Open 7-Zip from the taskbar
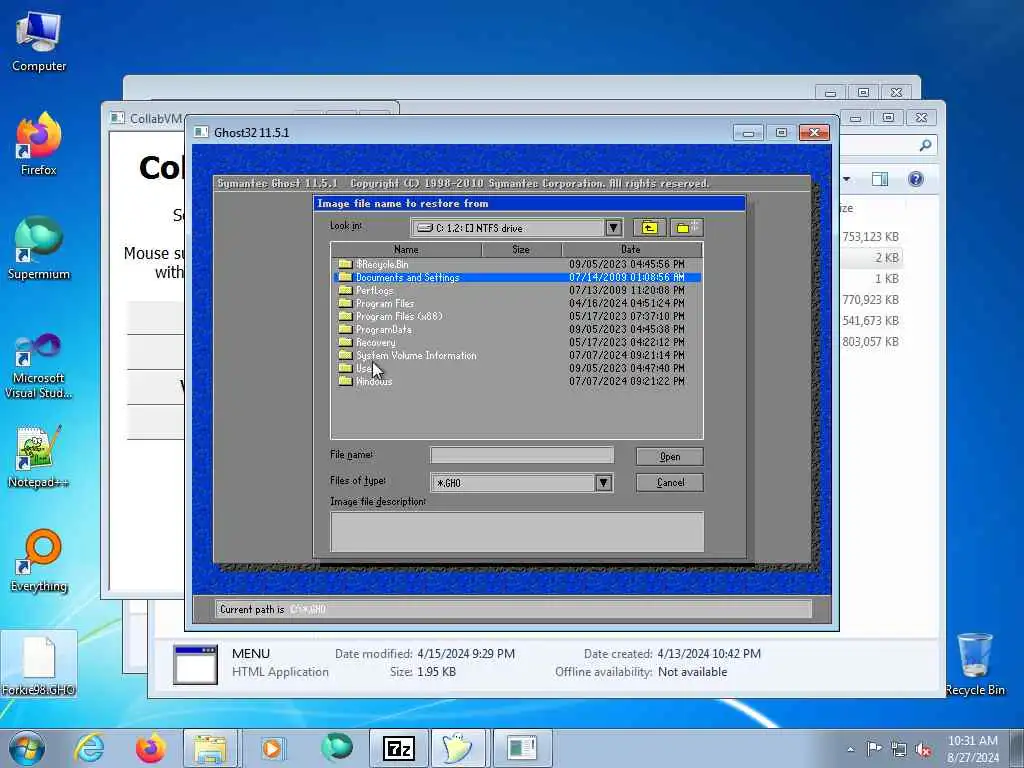This screenshot has width=1024, height=768. [x=399, y=748]
